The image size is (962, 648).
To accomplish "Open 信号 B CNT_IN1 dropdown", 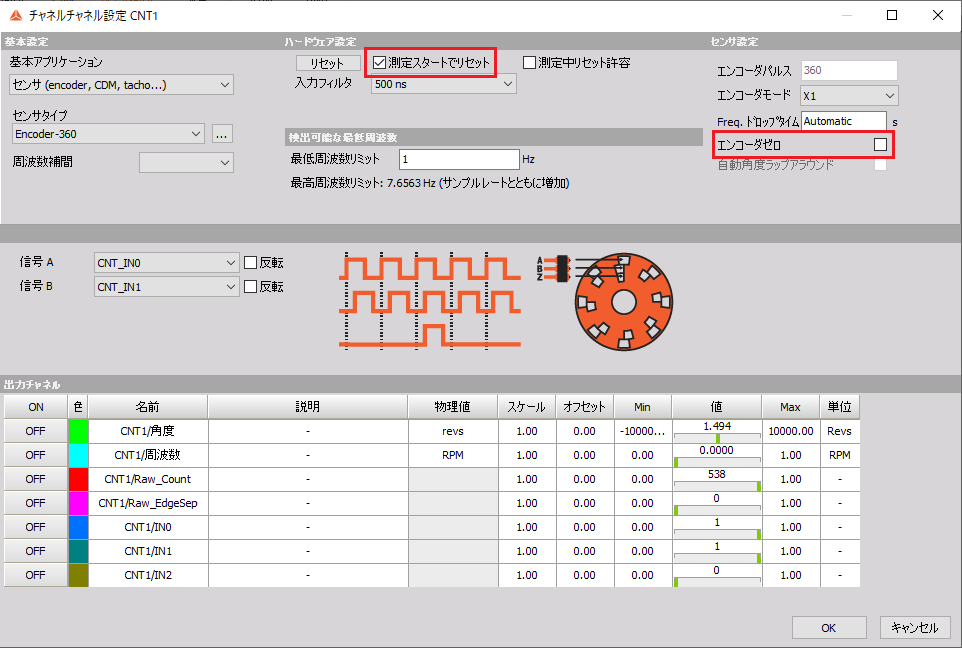I will 166,287.
